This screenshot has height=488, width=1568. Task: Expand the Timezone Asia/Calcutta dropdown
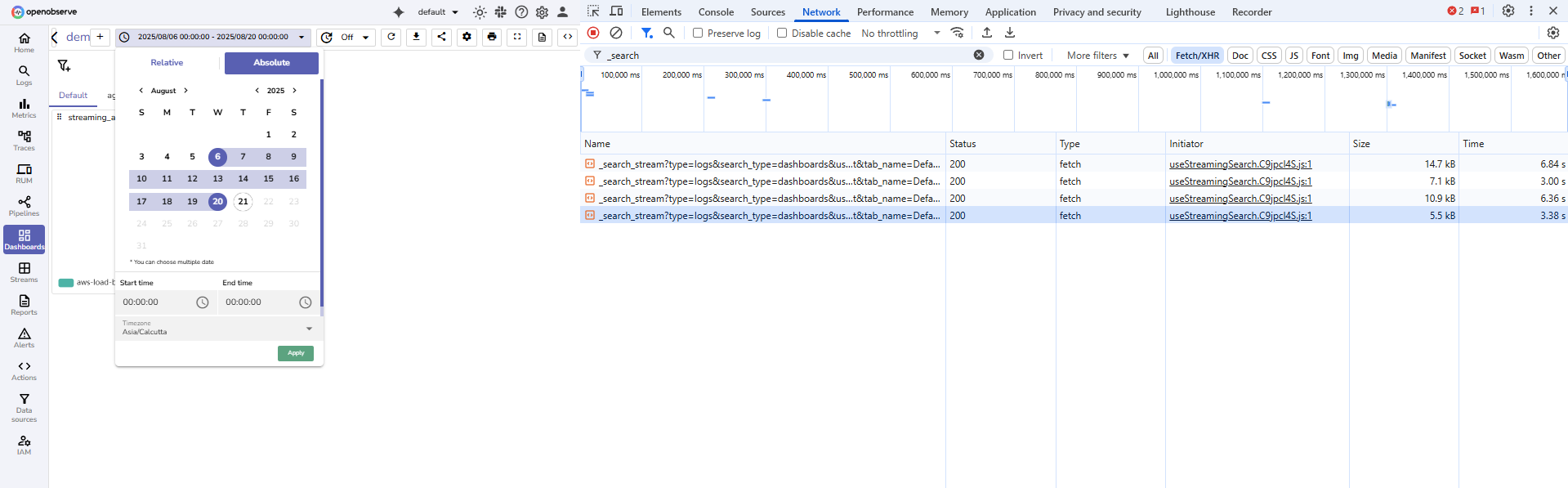coord(309,329)
